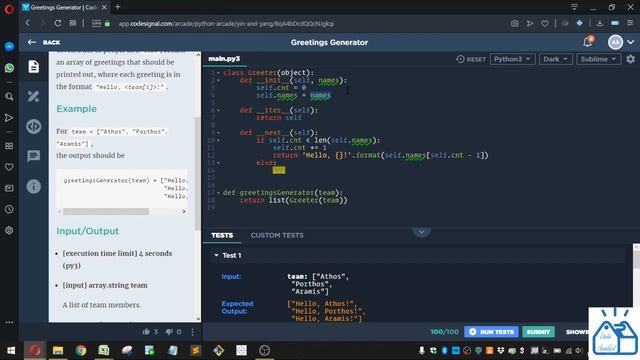
Task: Open Chrome from the Windows taskbar
Action: (81, 350)
